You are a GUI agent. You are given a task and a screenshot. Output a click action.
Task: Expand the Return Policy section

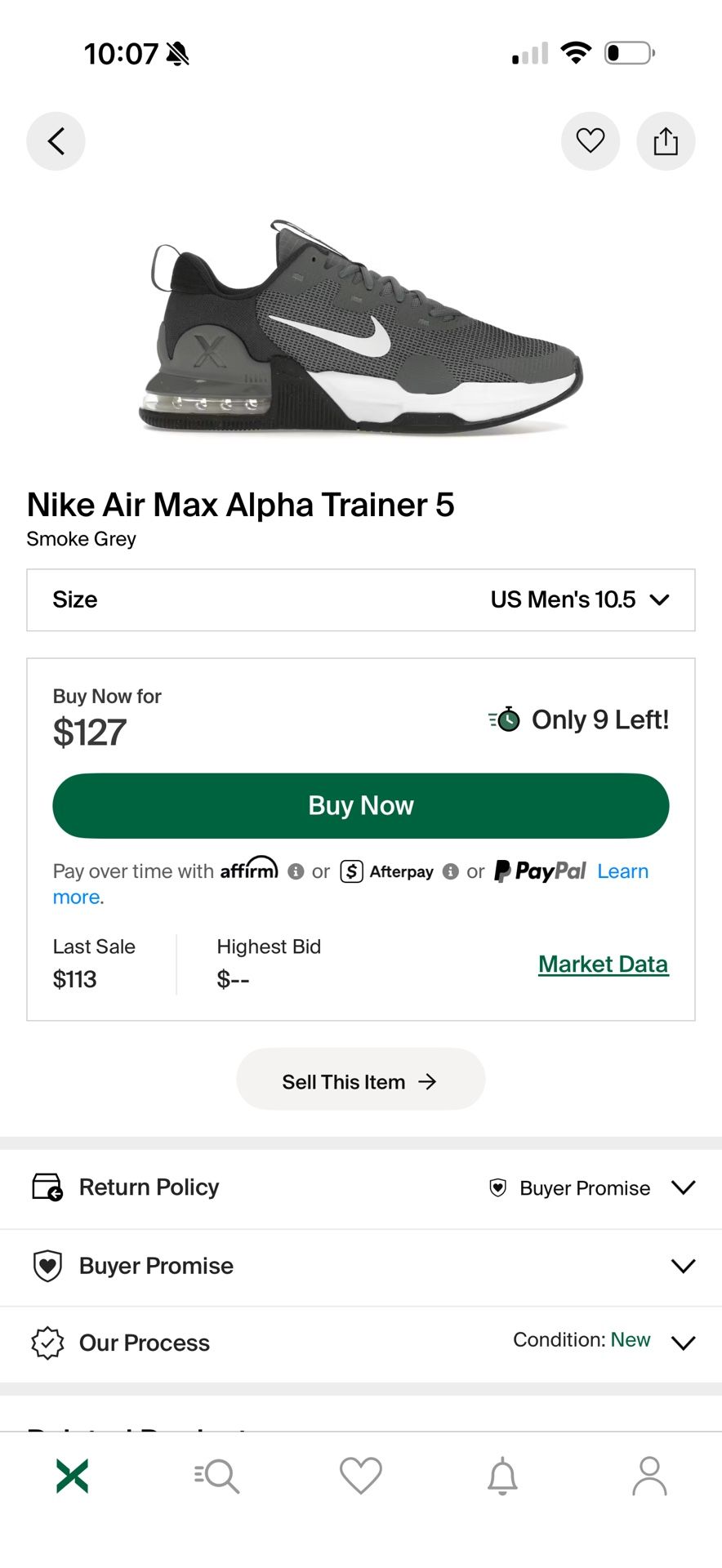(360, 1187)
